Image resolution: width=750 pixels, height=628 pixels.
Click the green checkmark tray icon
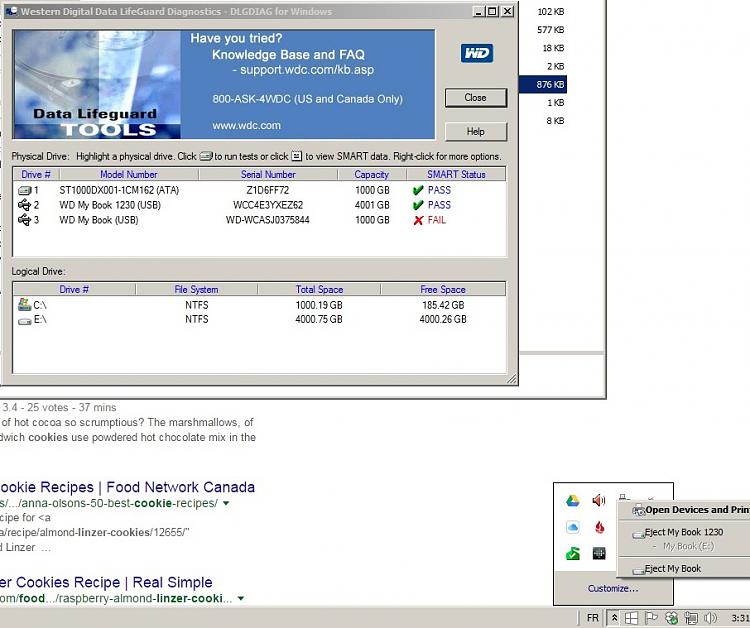tap(573, 554)
